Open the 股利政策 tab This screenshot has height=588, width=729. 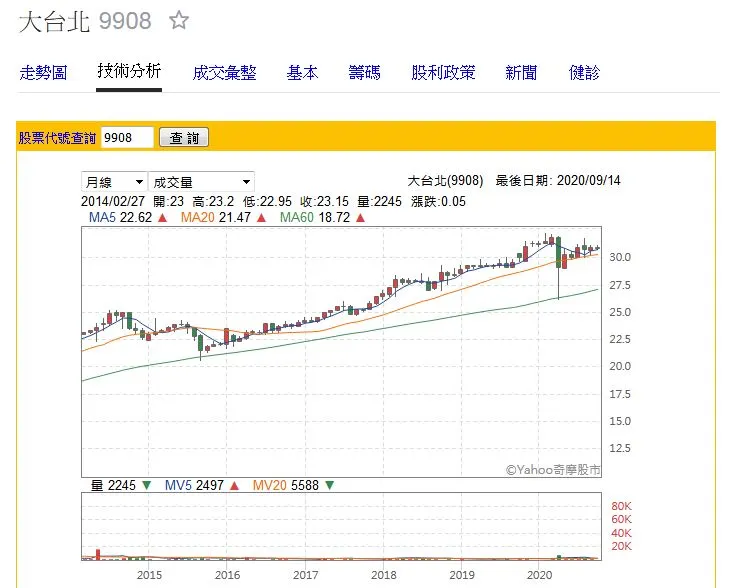(x=443, y=73)
